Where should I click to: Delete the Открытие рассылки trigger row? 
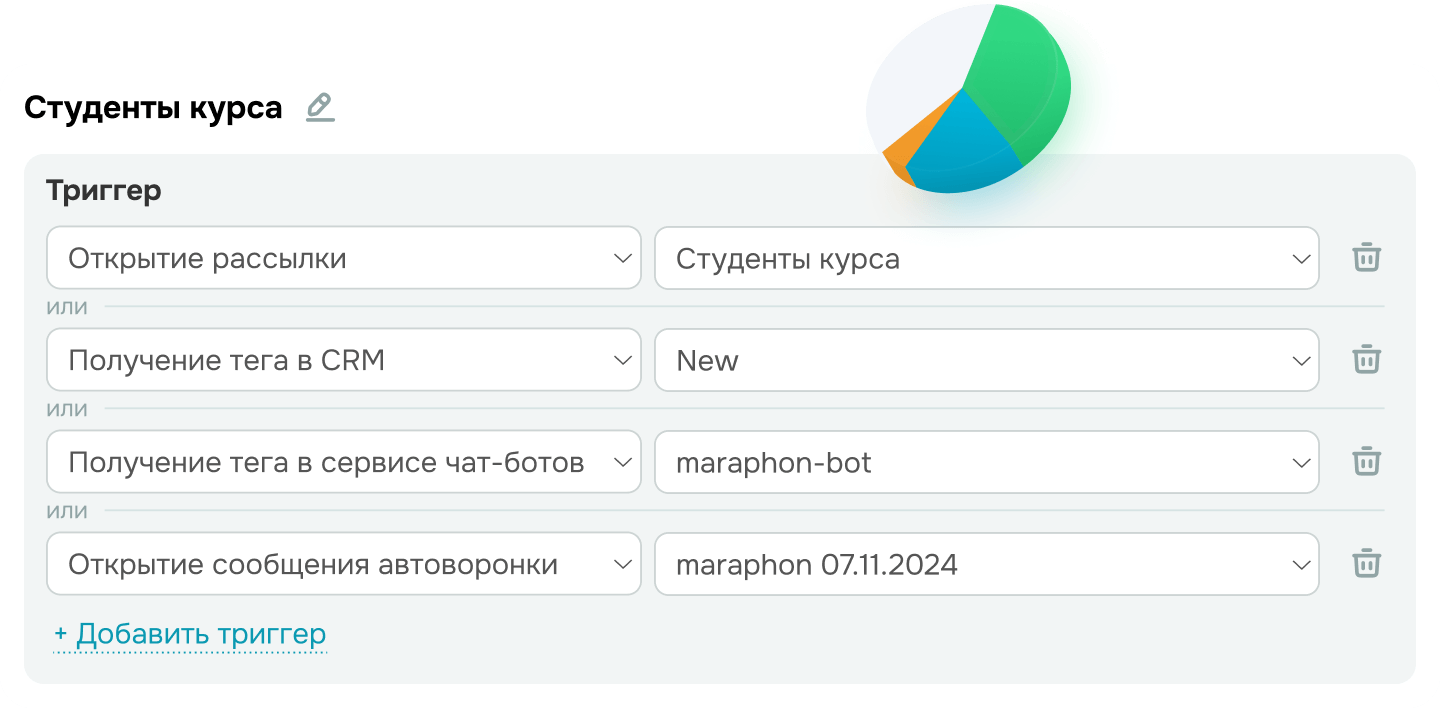click(x=1366, y=258)
